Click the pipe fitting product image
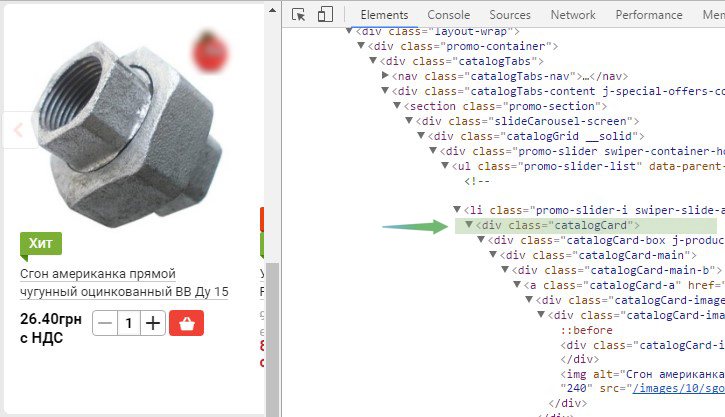The image size is (725, 417). [129, 135]
